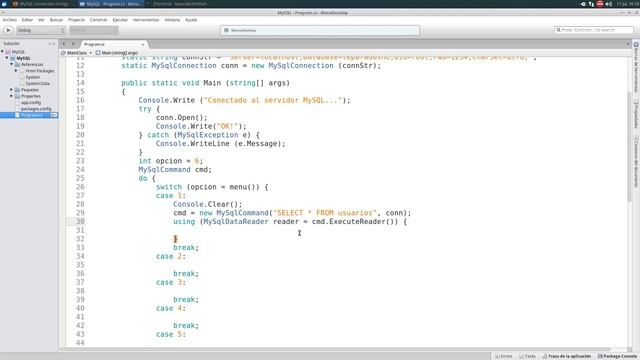The width and height of the screenshot is (640, 360).
Task: Navigate back with the left arrow
Action: 64,44
